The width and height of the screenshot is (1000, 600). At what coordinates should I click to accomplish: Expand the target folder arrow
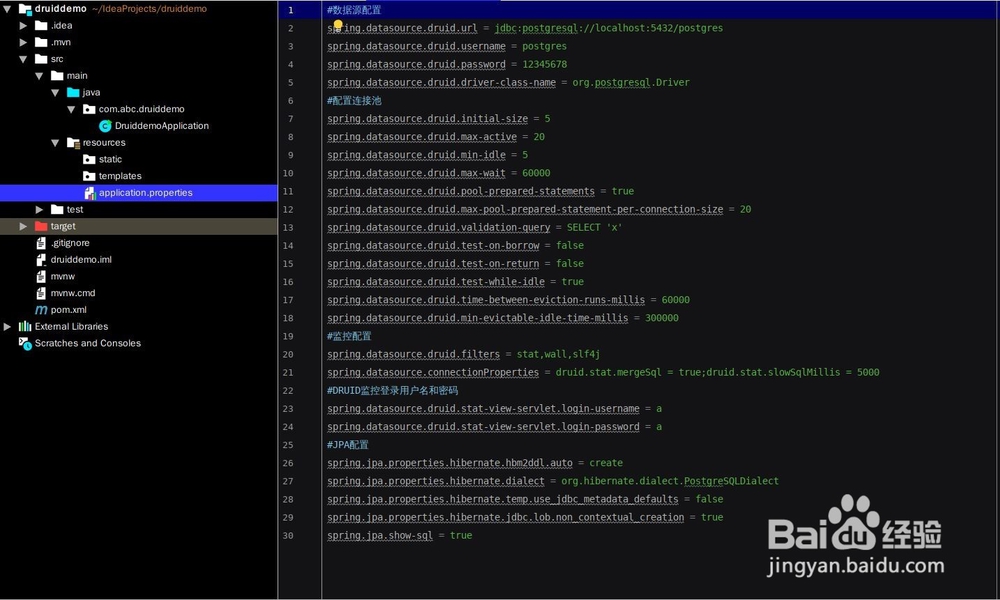pos(23,226)
